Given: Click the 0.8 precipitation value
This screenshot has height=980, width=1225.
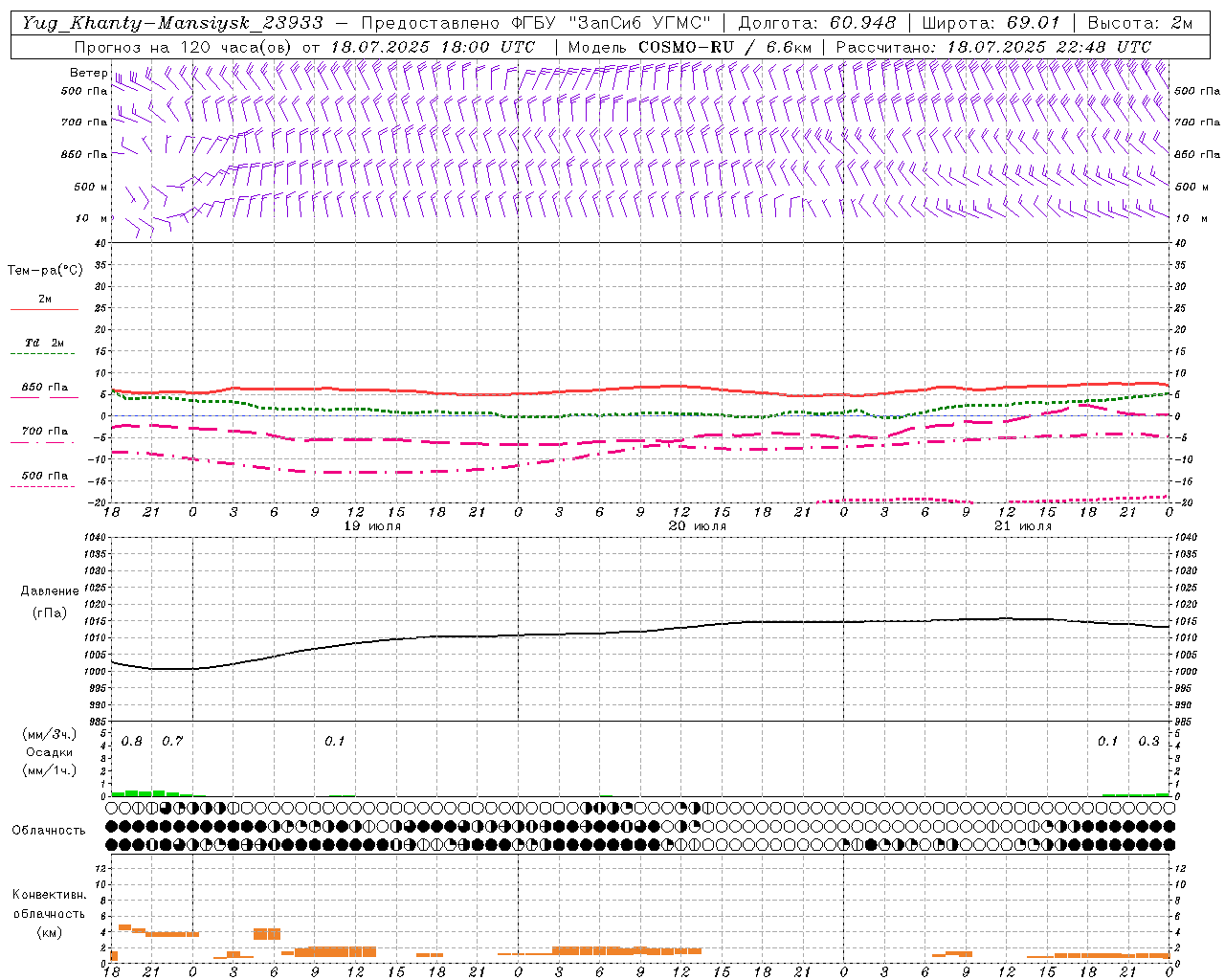Looking at the screenshot, I should pos(132,742).
